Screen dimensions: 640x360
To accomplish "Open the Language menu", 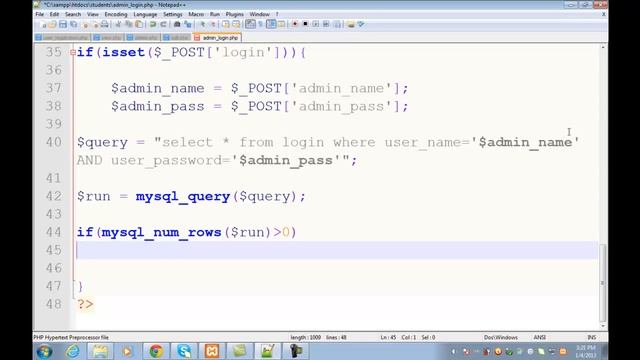I will click(x=145, y=14).
